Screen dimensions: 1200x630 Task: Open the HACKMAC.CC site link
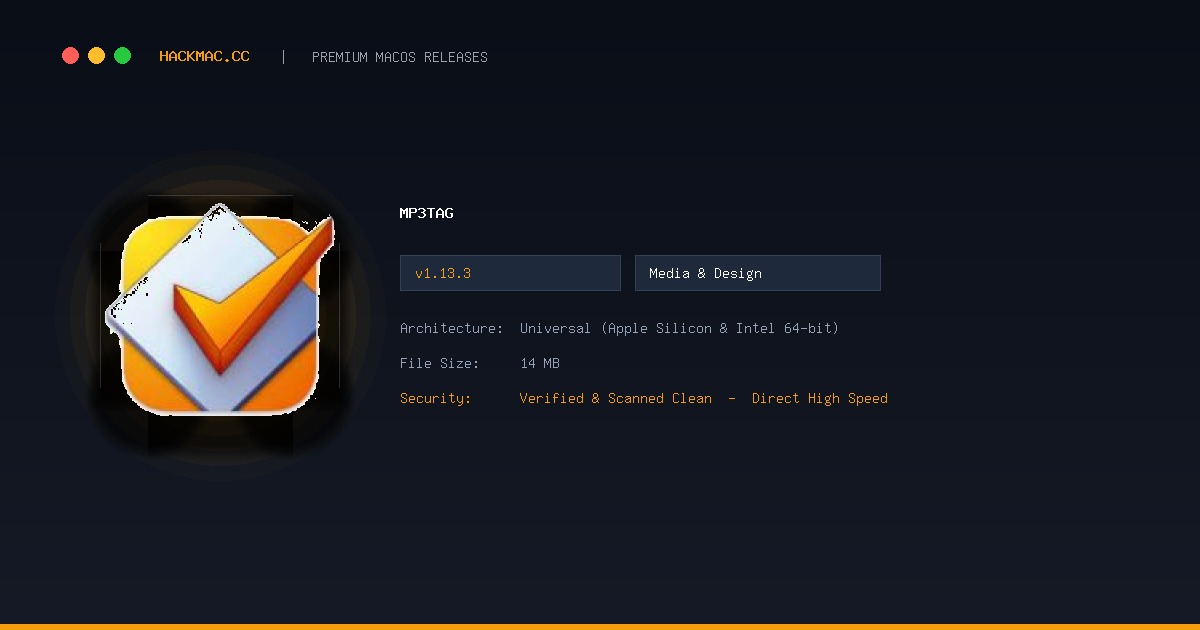click(x=204, y=57)
